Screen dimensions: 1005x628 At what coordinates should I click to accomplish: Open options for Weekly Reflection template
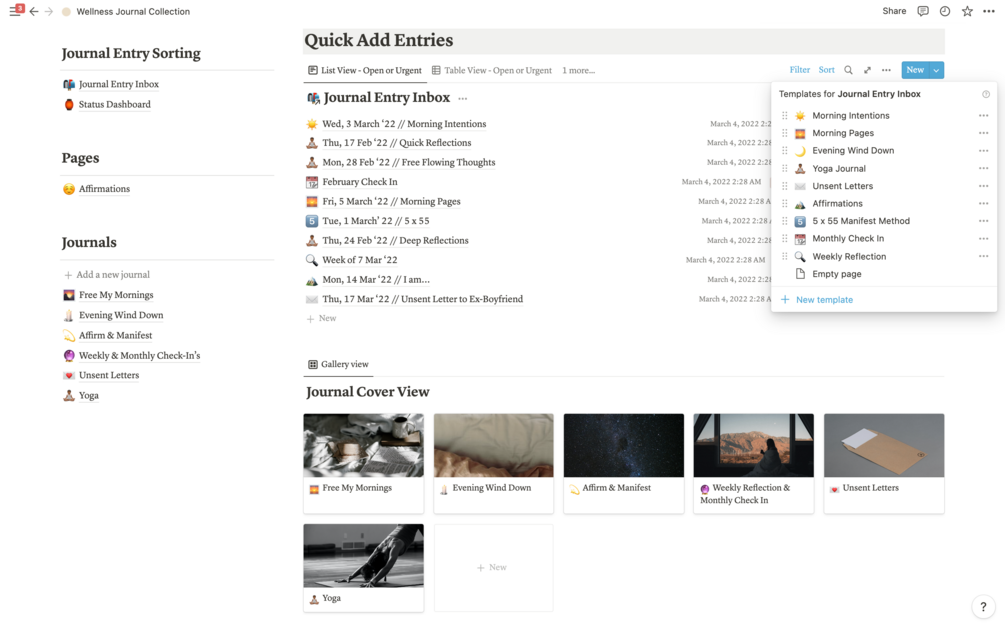tap(983, 256)
